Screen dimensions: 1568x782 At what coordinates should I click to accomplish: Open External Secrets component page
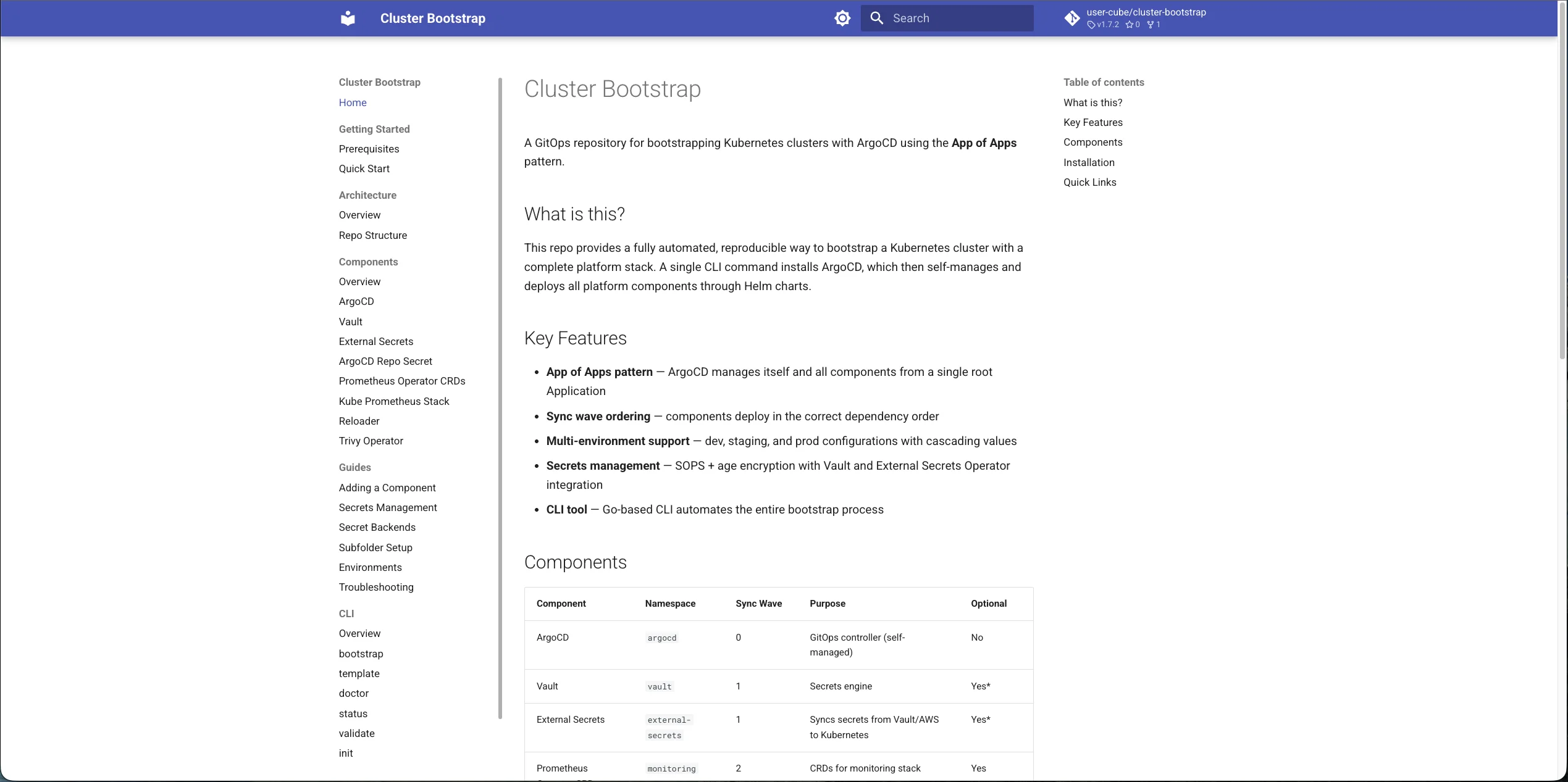tap(375, 341)
